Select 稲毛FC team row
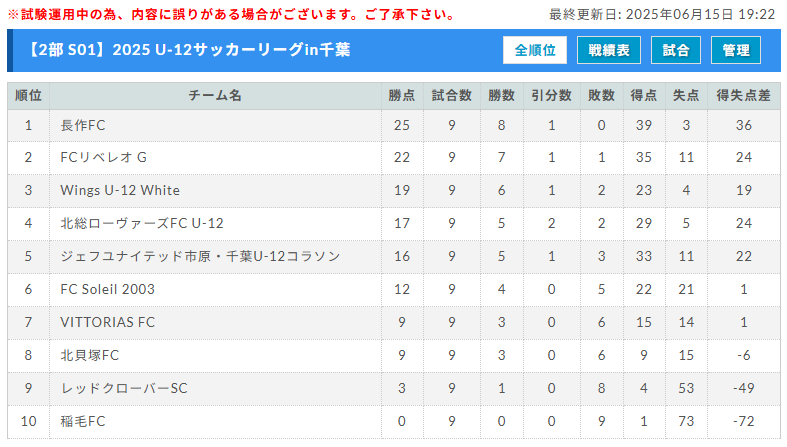 83,421
